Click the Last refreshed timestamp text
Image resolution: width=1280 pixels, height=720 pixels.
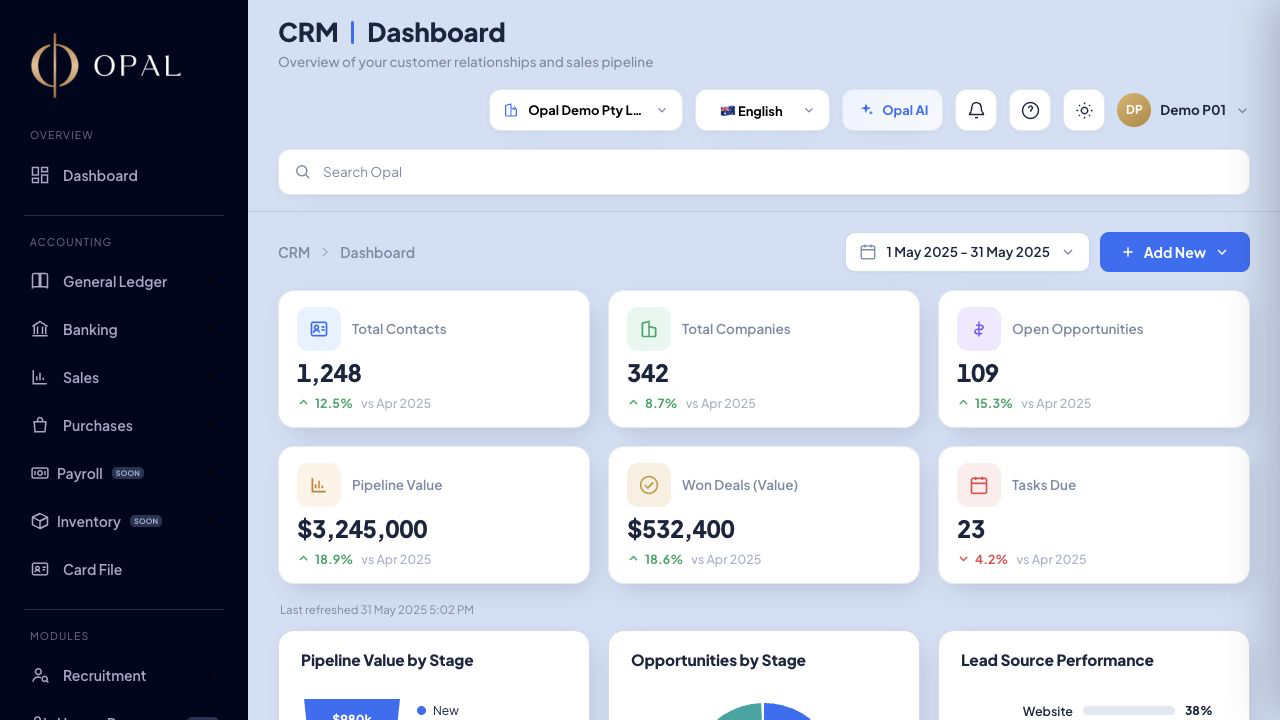(x=377, y=610)
